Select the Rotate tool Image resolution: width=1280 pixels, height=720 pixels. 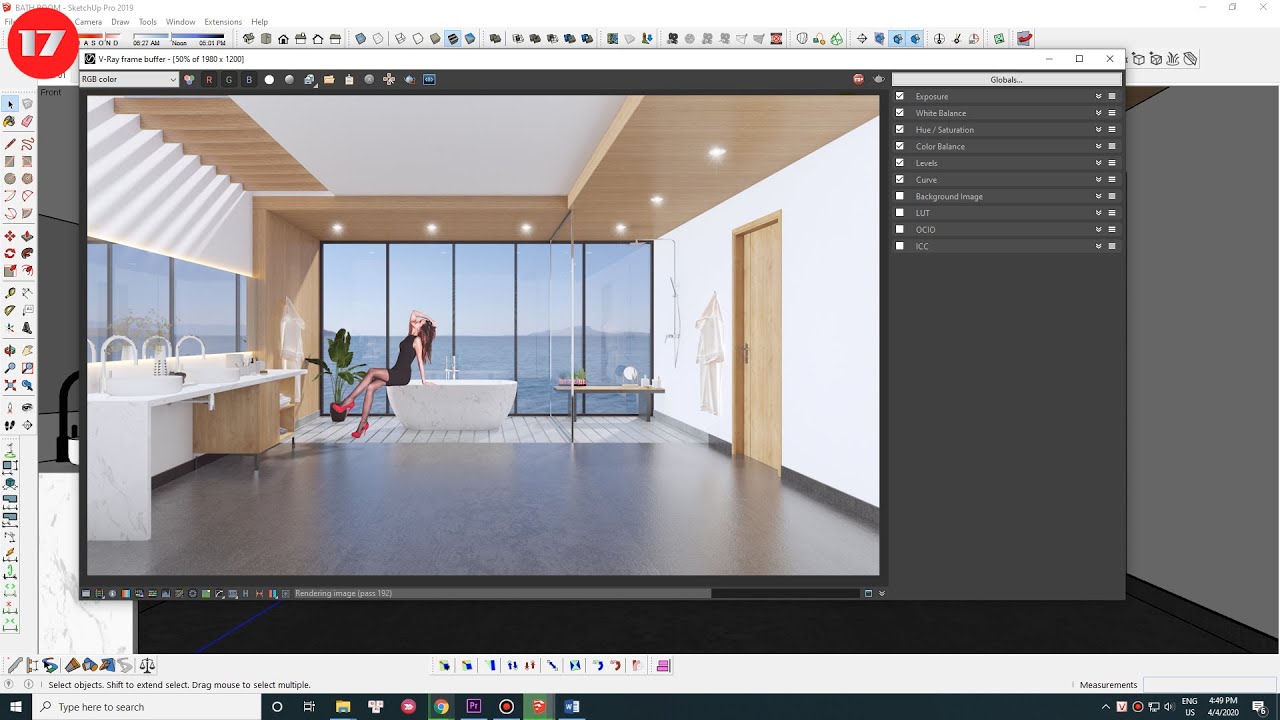(x=10, y=253)
